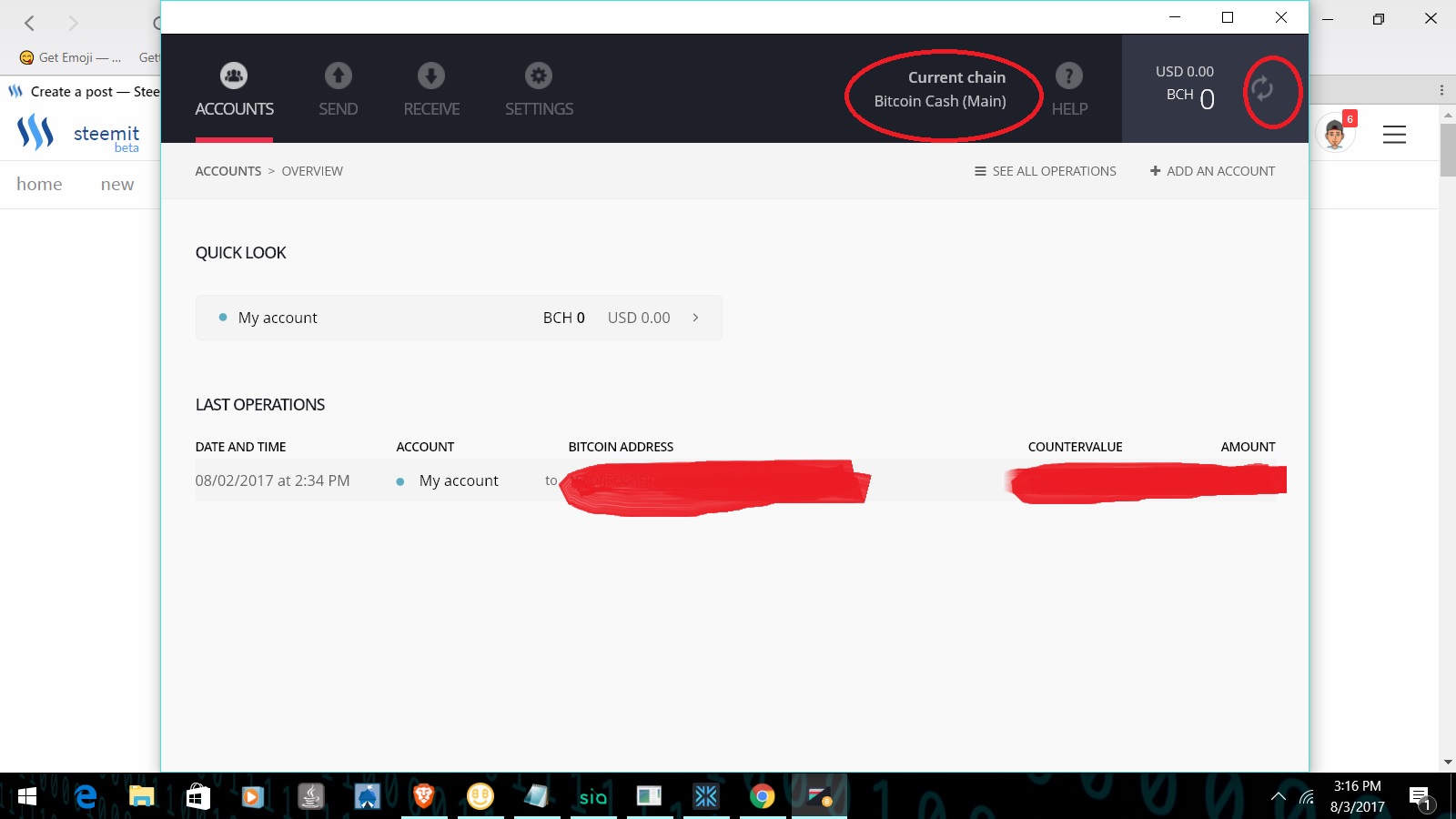The image size is (1456, 819).
Task: Open blue X-pattern app in taskbar
Action: point(706,797)
